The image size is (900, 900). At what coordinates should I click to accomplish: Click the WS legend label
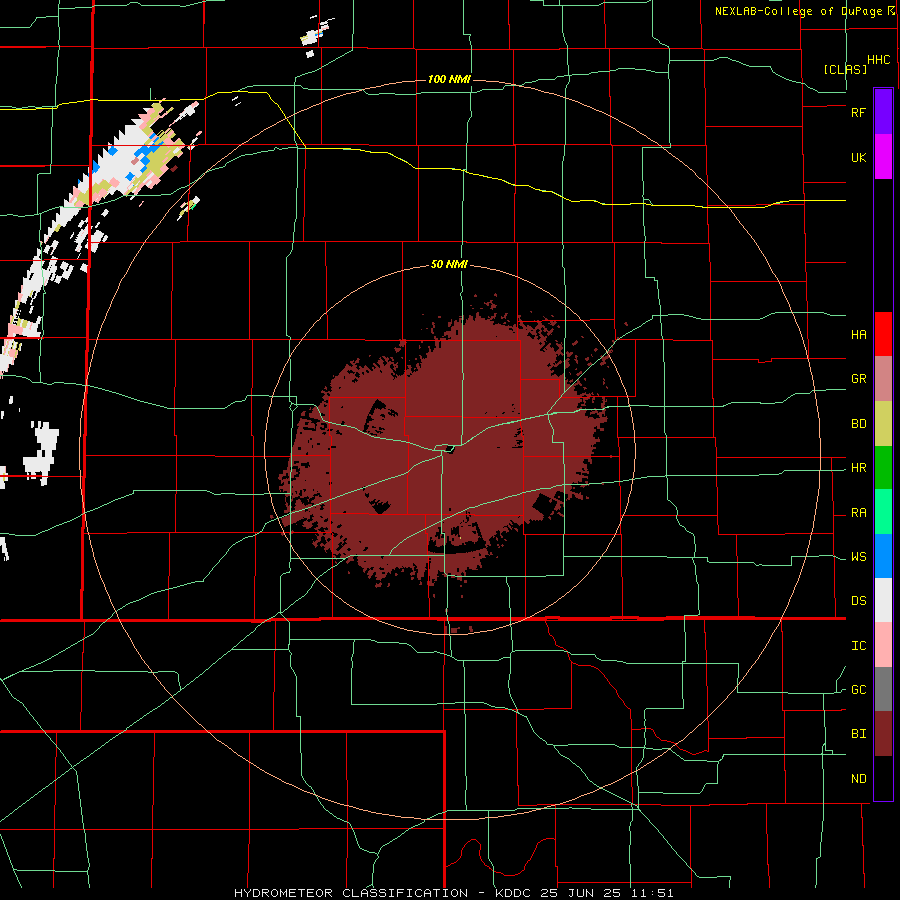[x=858, y=557]
